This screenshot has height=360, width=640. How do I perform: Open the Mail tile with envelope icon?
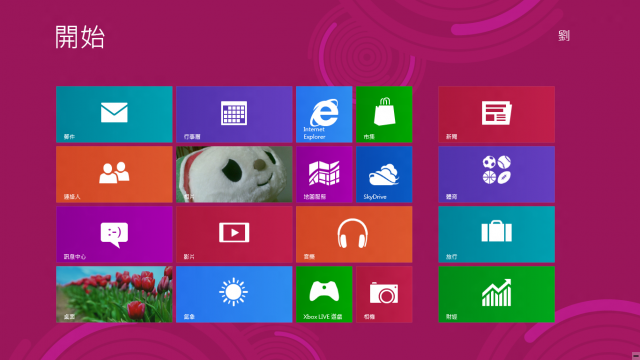pos(114,114)
